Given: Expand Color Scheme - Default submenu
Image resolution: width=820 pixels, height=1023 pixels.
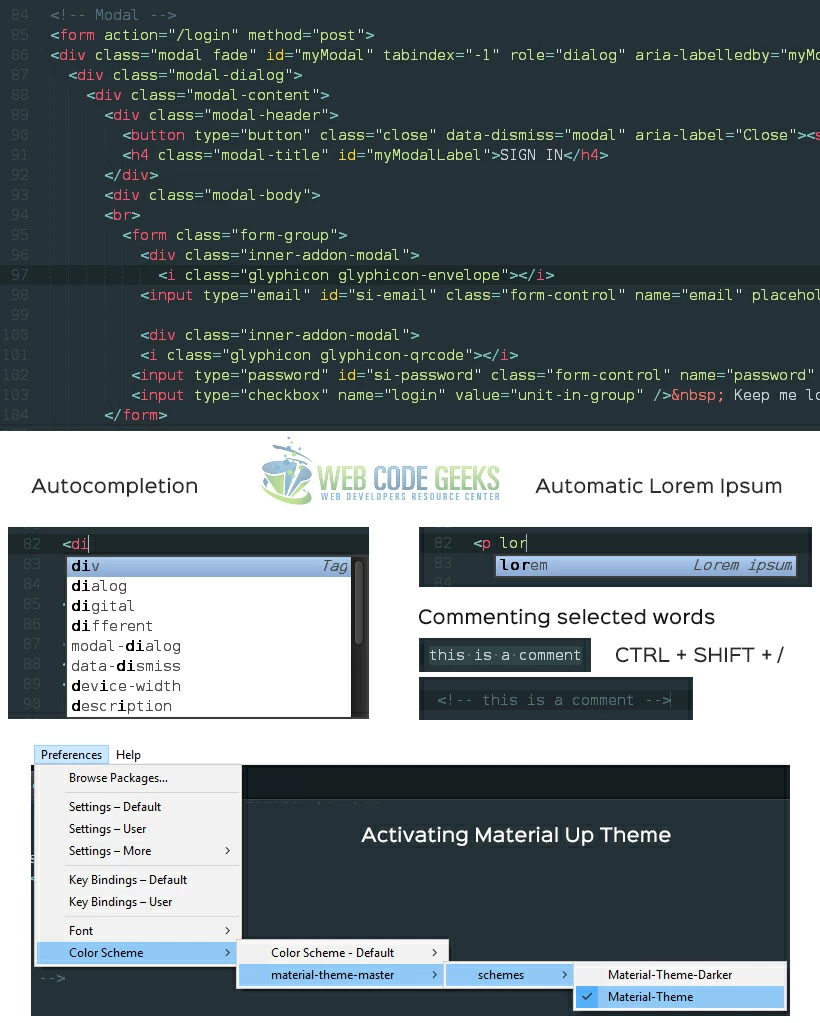Looking at the screenshot, I should 342,953.
